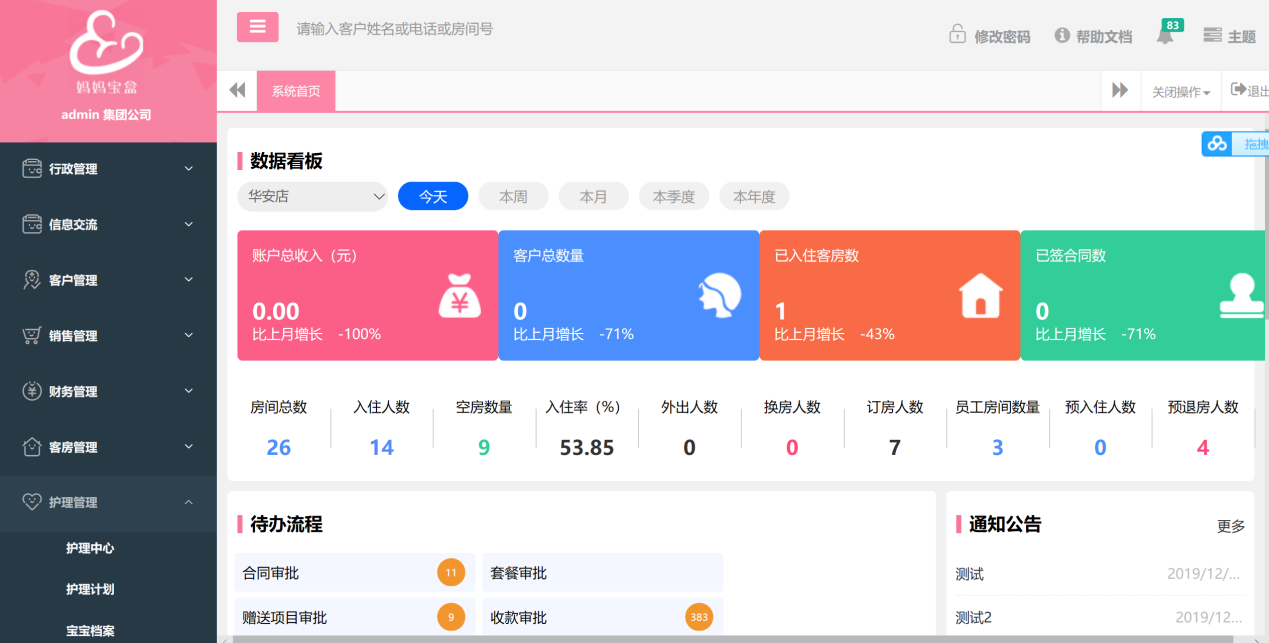Expand the 信息交流 menu chevron
Image resolution: width=1269 pixels, height=643 pixels.
tap(189, 224)
